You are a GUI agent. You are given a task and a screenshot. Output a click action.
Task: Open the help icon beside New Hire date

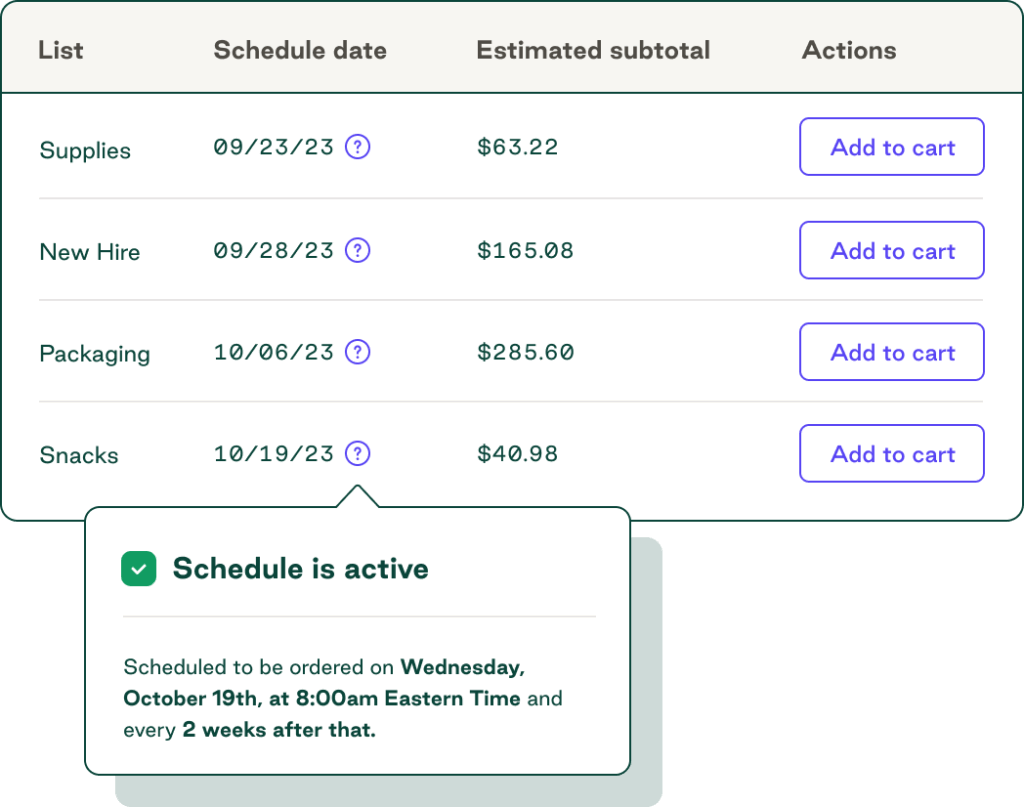[x=357, y=250]
